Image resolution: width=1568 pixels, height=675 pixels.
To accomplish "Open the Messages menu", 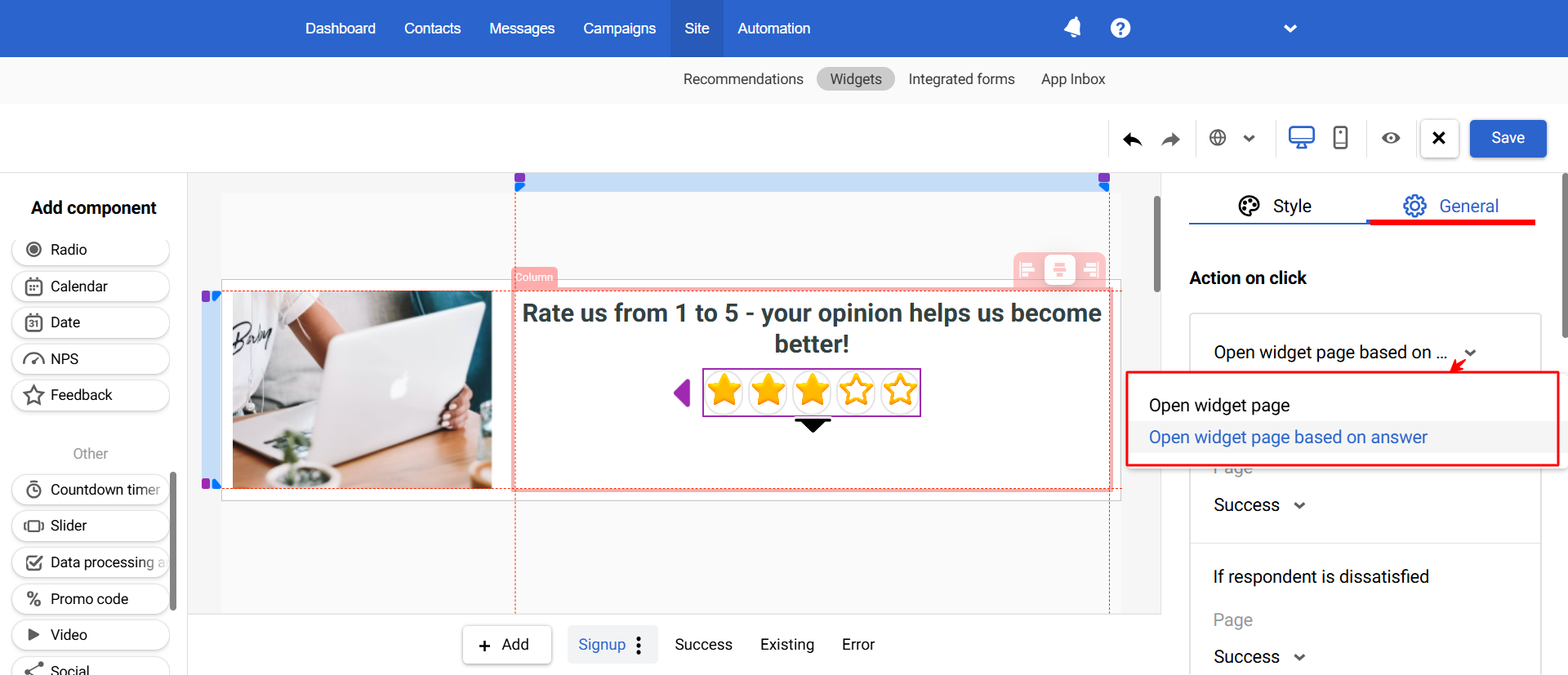I will click(522, 29).
